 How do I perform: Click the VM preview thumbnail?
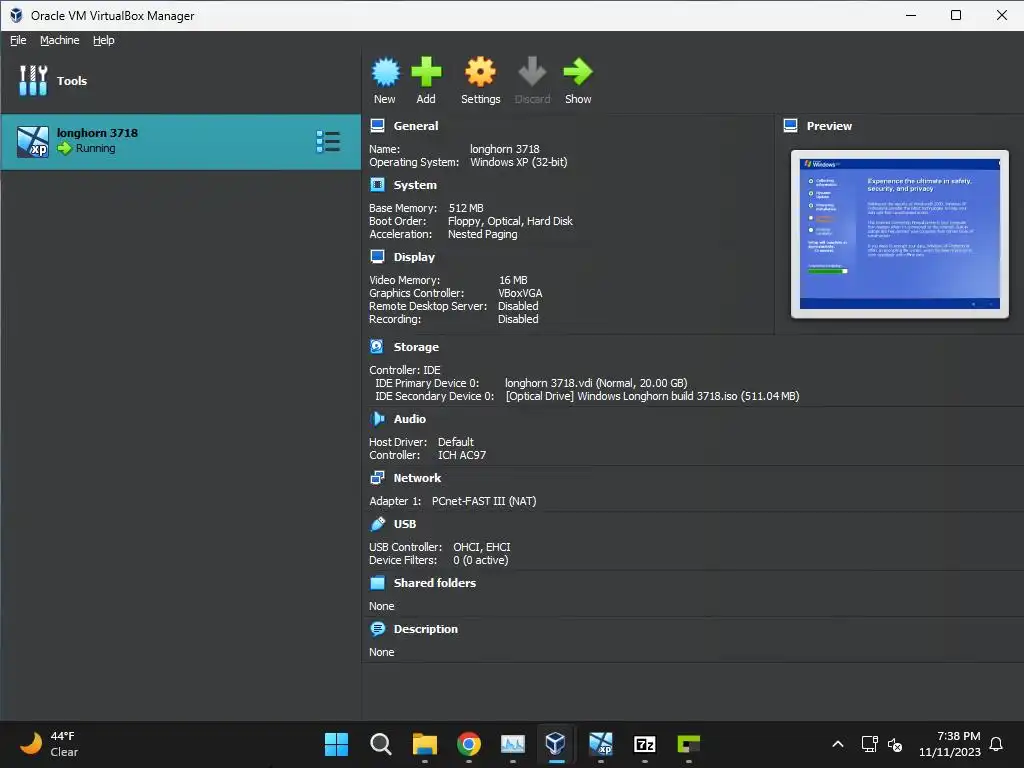[x=899, y=234]
